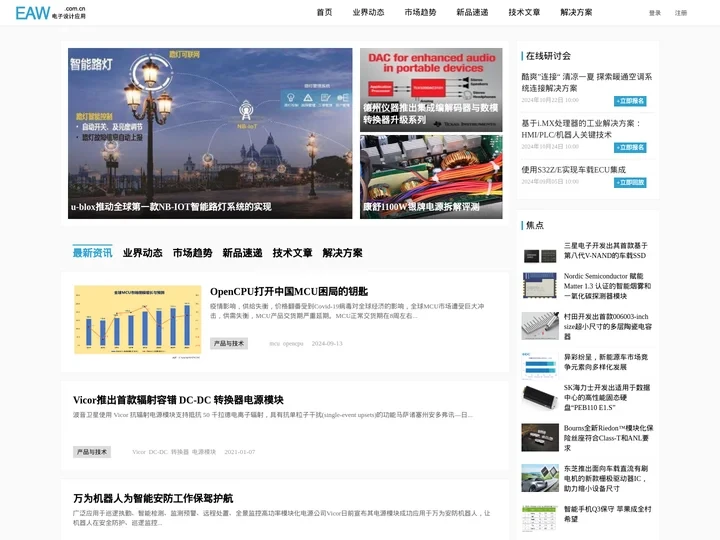Image resolution: width=720 pixels, height=540 pixels.
Task: Click the 2024-09-13 date of OpenCPU article
Action: click(x=327, y=343)
